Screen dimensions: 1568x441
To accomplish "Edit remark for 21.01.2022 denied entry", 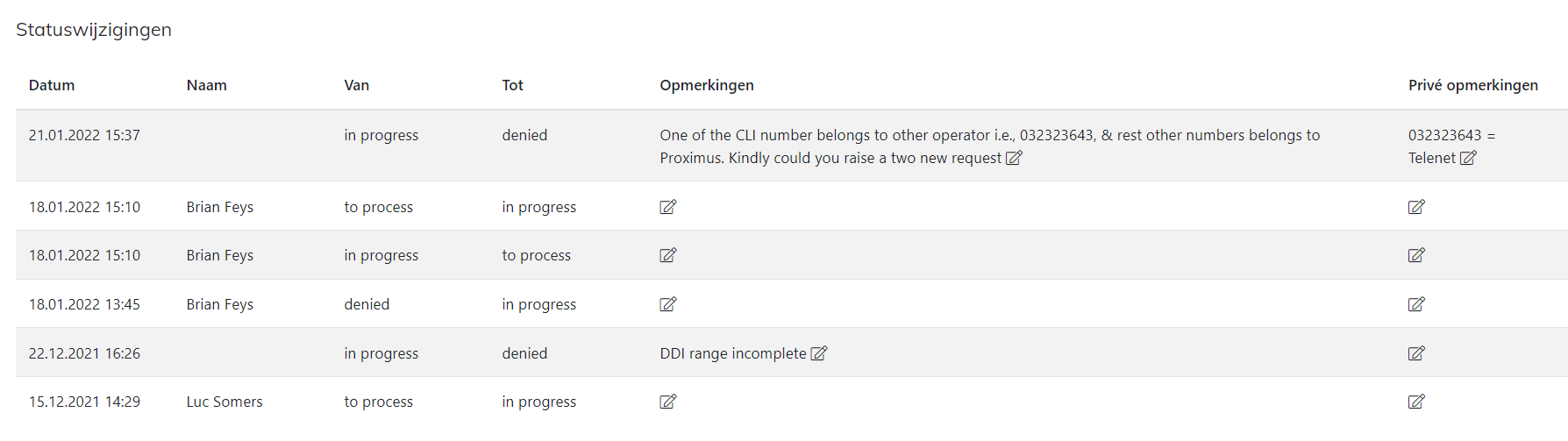I will [1014, 158].
